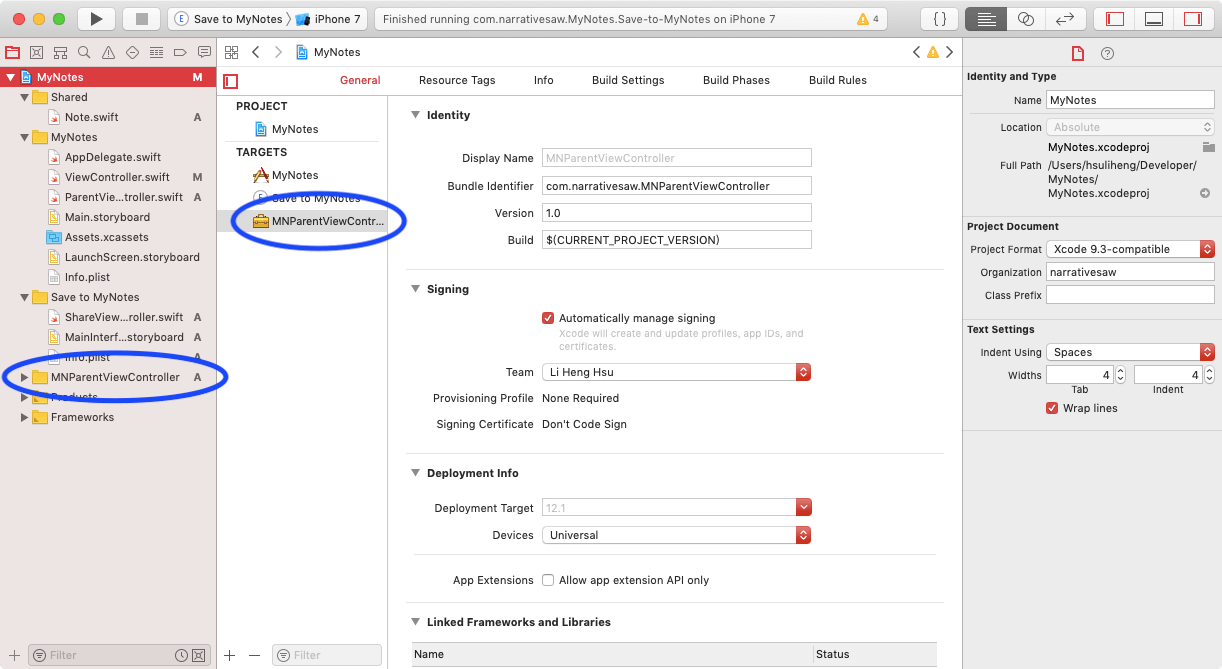Remove the selected target with minus button
Screen dimensions: 1222x669
click(254, 655)
